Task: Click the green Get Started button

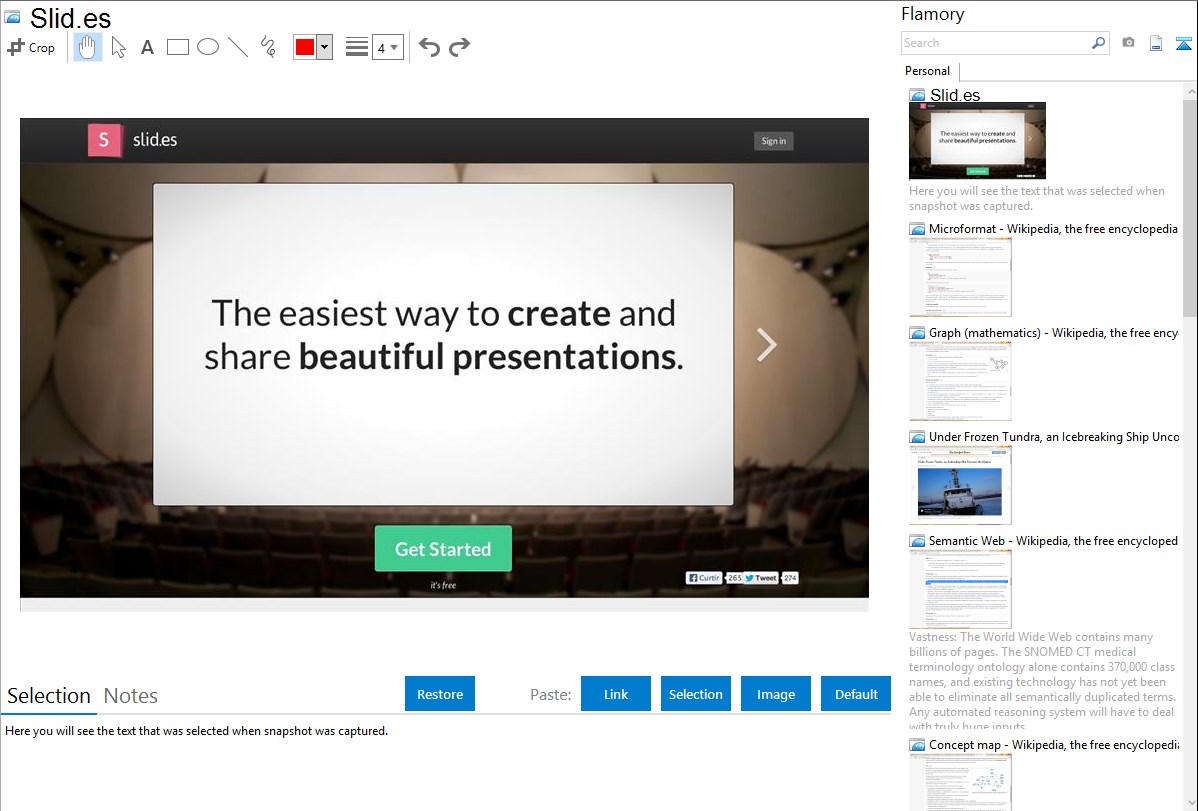Action: click(x=443, y=549)
